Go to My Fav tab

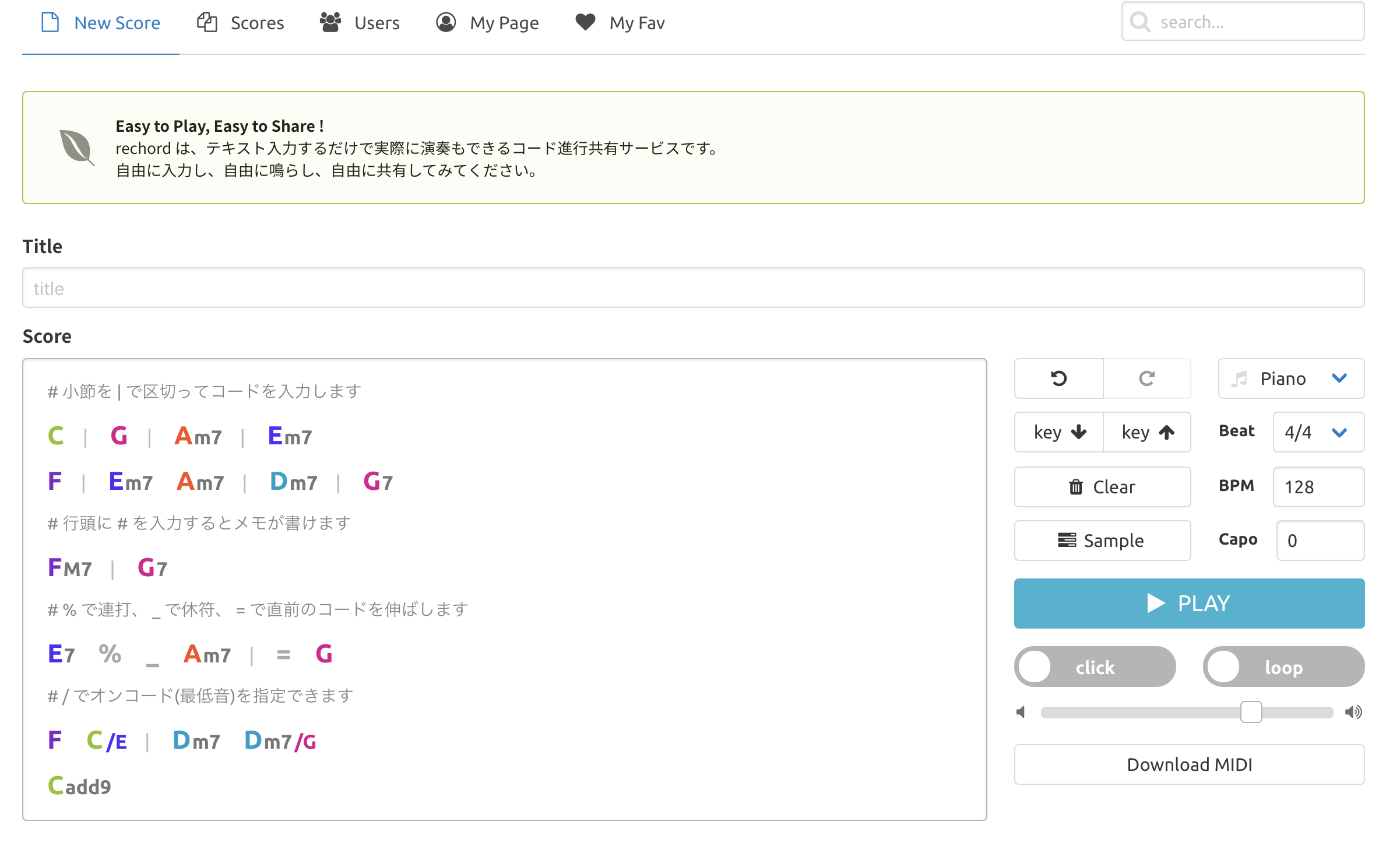point(620,23)
